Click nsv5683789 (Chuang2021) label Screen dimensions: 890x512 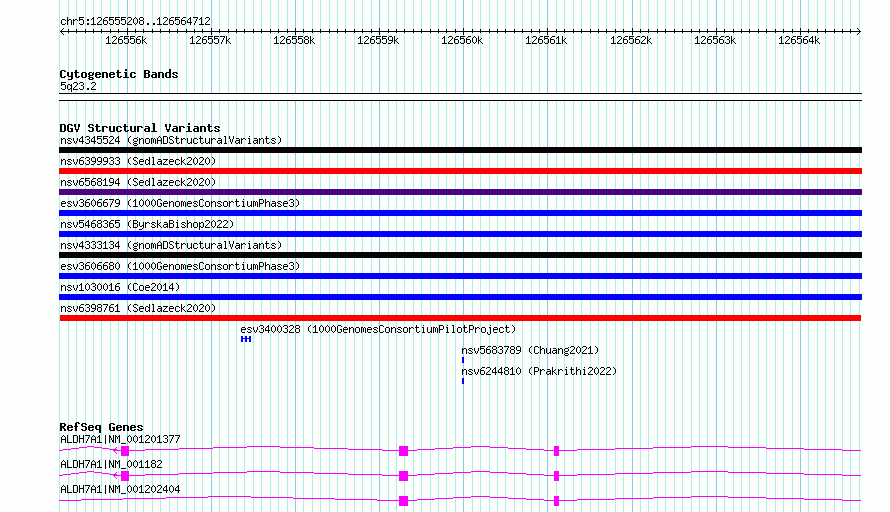pyautogui.click(x=530, y=350)
